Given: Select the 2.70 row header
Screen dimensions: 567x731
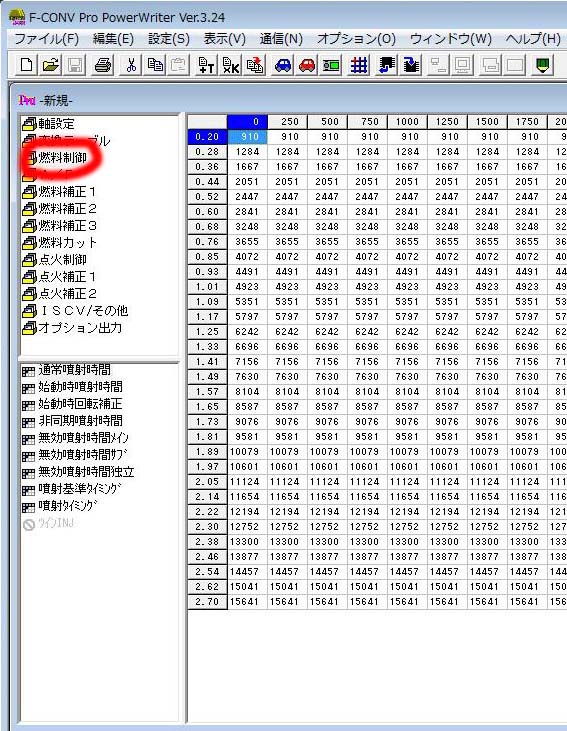Looking at the screenshot, I should (207, 602).
